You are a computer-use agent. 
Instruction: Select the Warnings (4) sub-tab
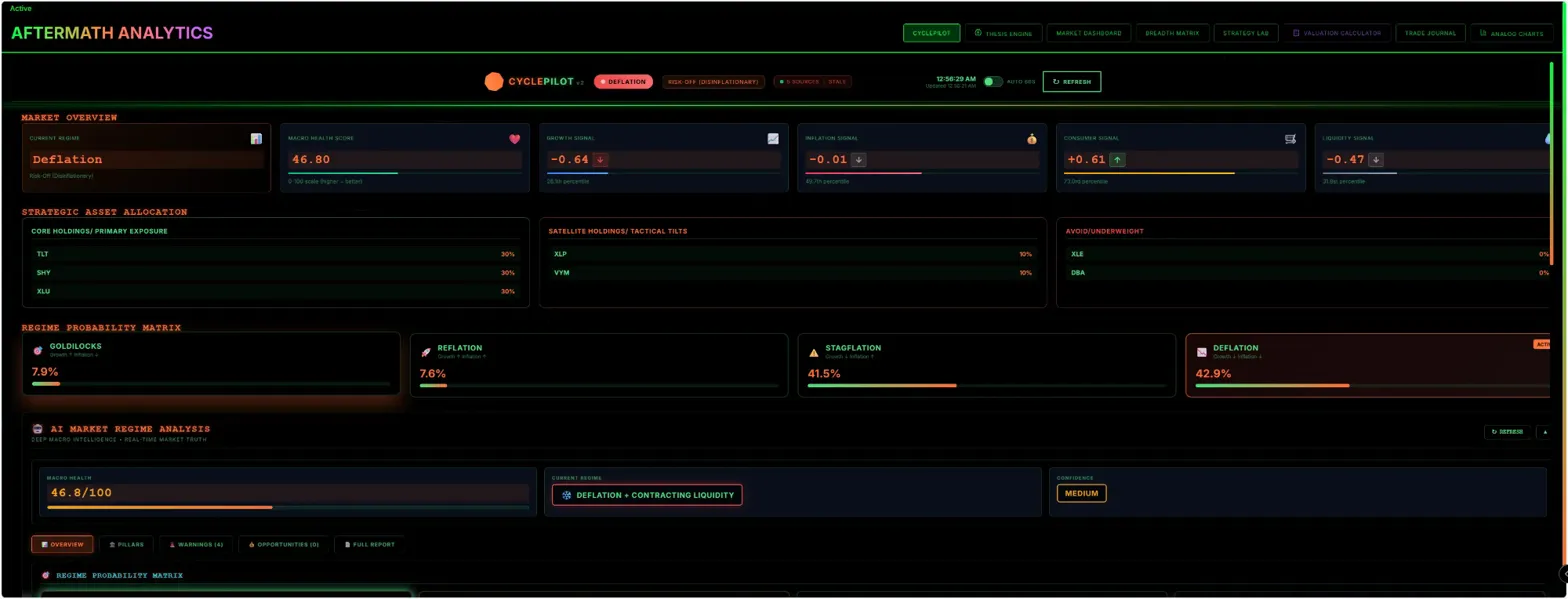point(195,544)
